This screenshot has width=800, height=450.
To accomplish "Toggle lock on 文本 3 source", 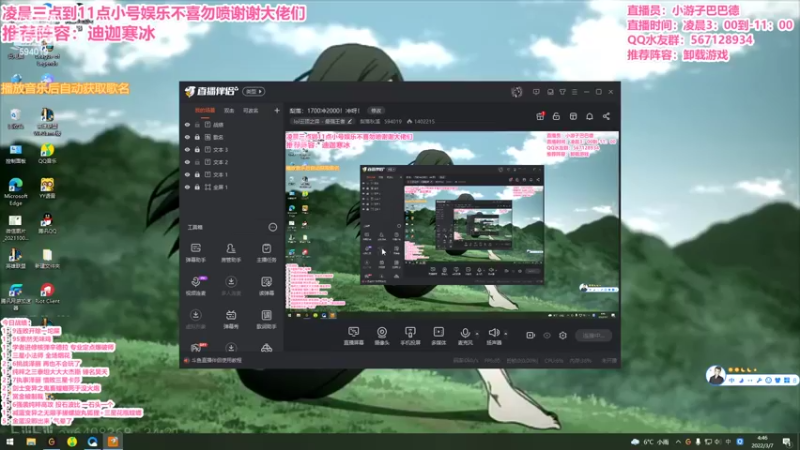I will point(197,149).
